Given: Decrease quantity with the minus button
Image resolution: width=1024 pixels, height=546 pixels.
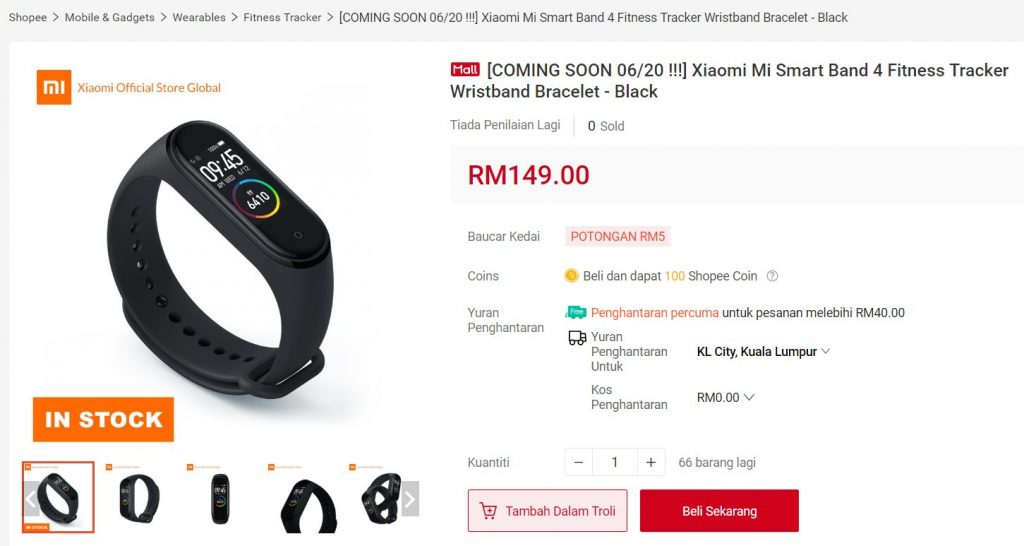Looking at the screenshot, I should [x=579, y=462].
